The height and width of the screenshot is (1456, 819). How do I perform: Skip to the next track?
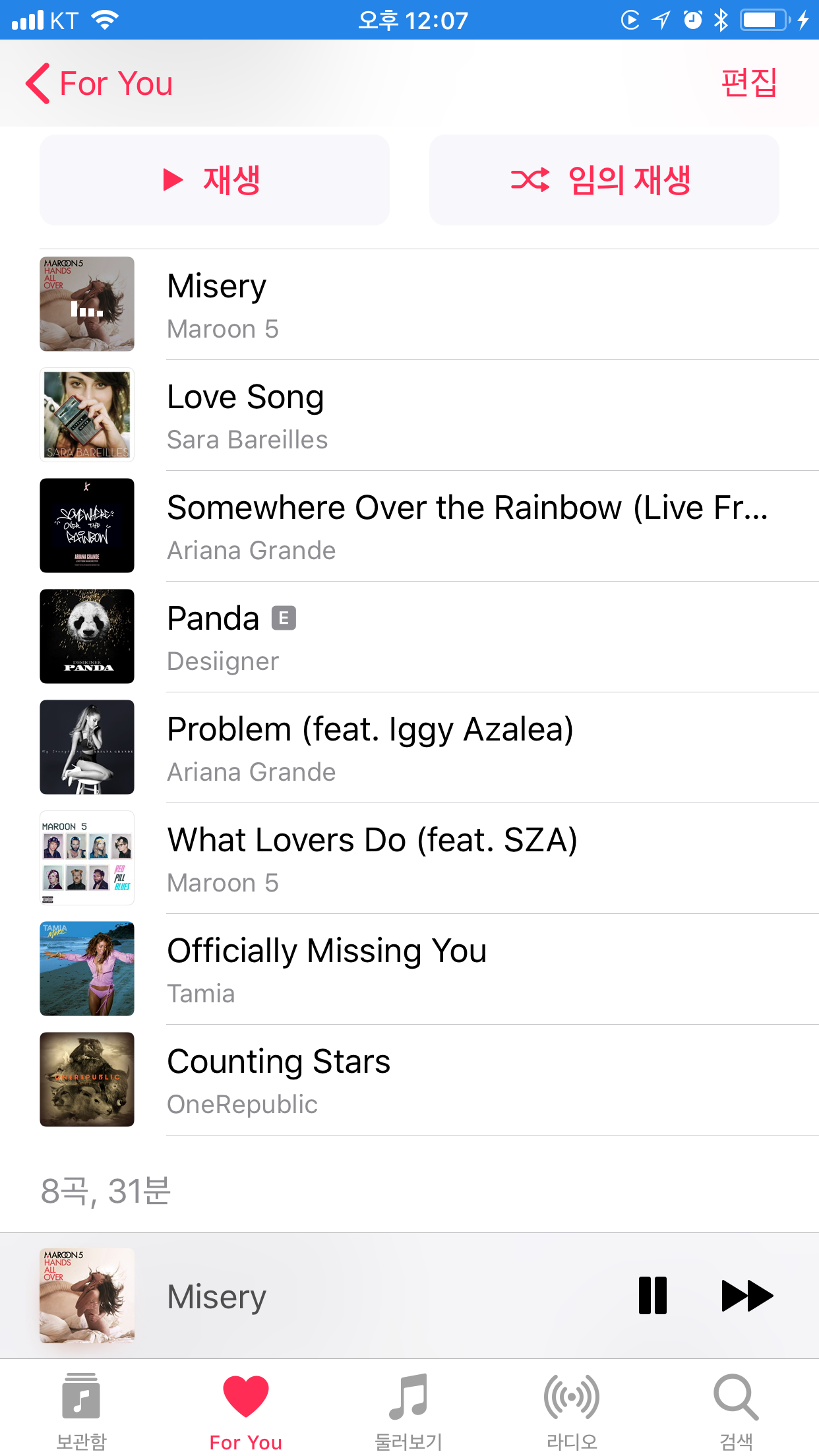[746, 1295]
